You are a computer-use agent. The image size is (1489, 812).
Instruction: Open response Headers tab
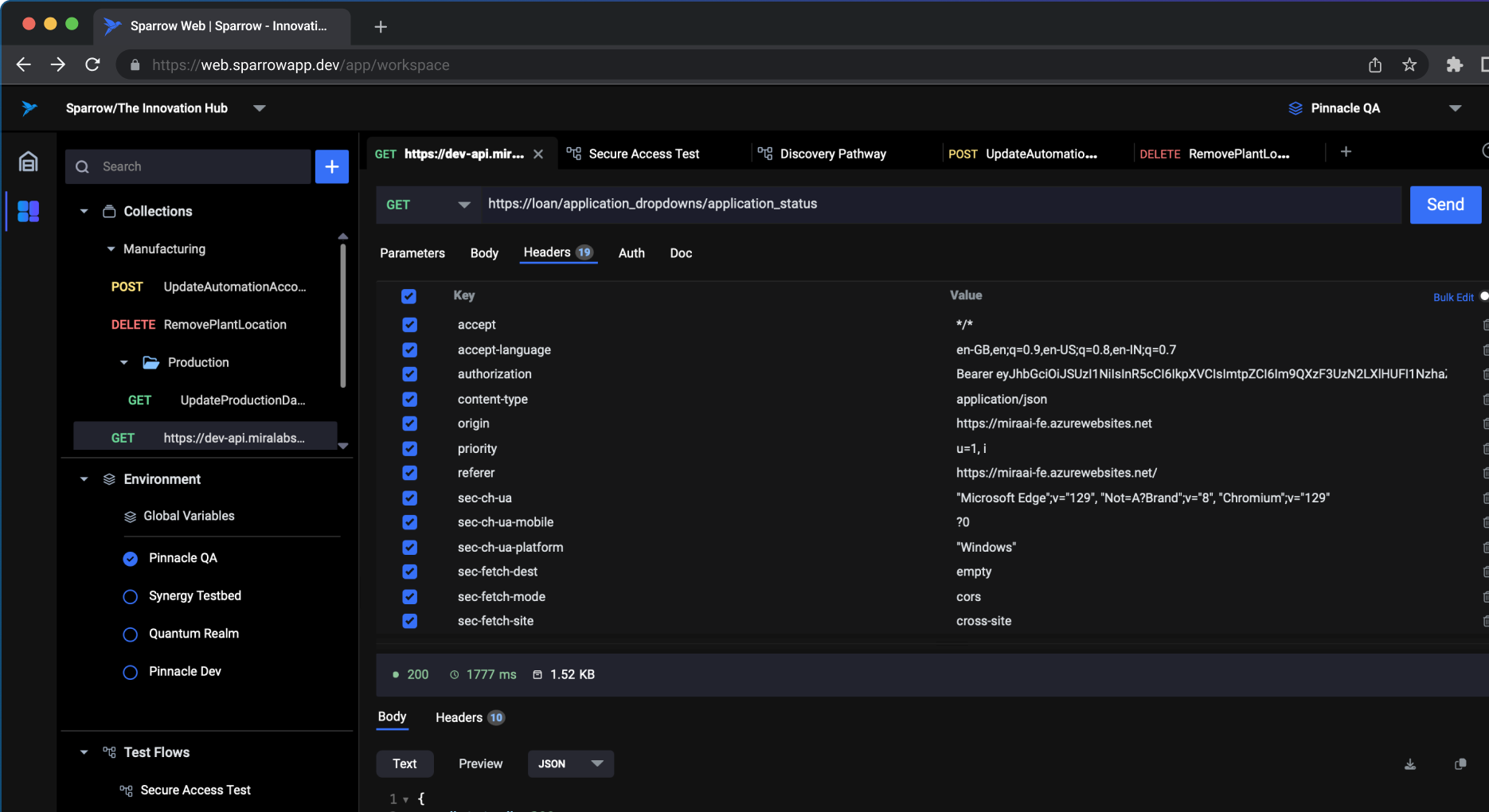(470, 717)
